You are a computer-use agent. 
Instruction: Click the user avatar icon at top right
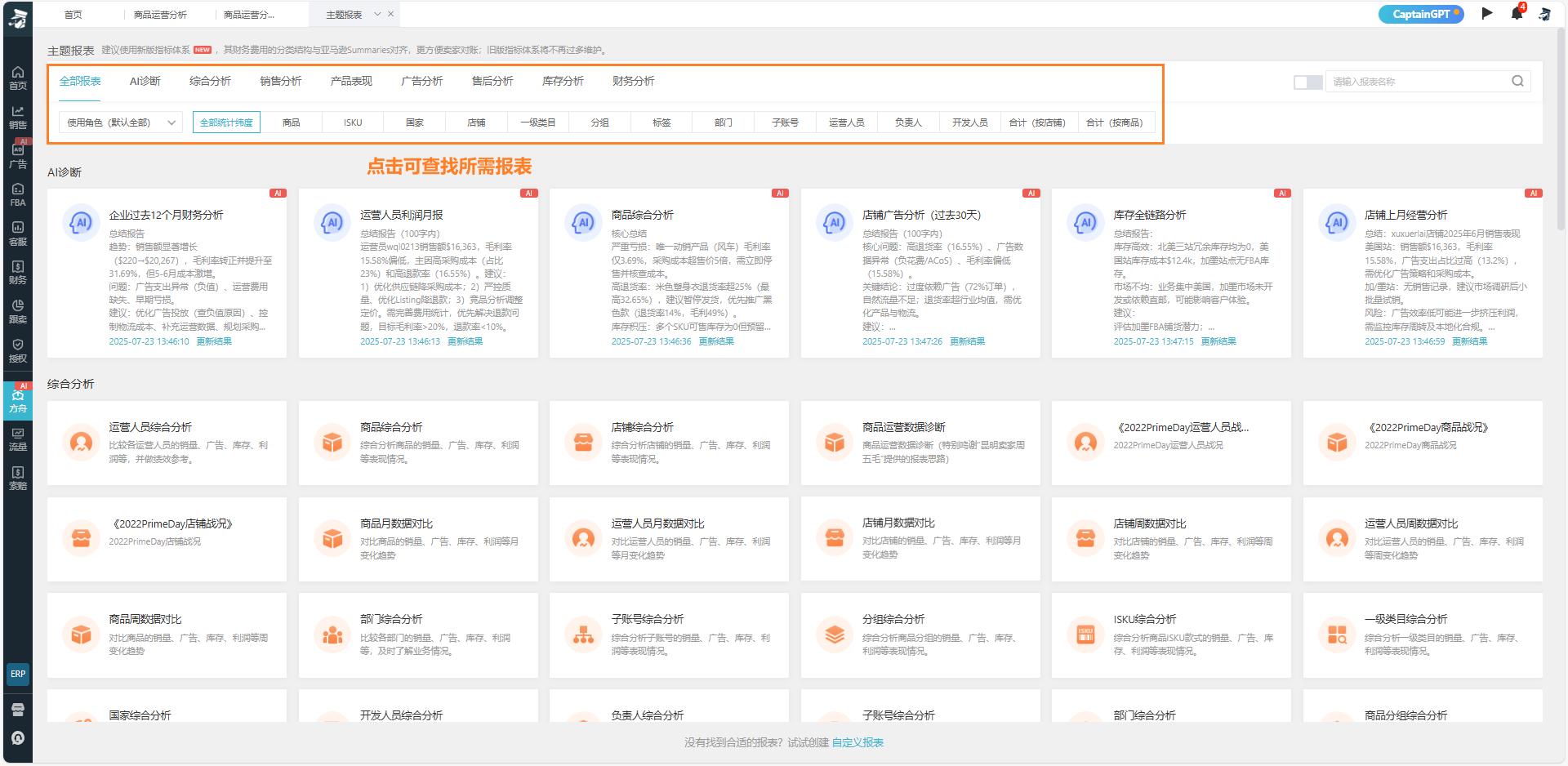(x=1544, y=14)
